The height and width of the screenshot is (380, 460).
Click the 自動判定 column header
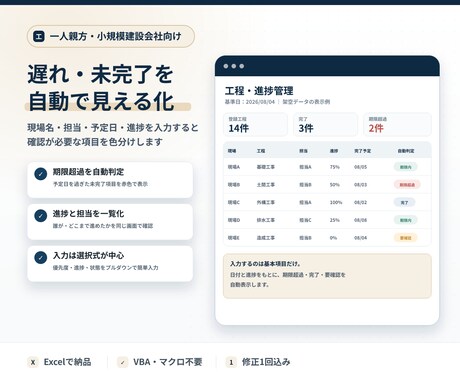pos(406,151)
